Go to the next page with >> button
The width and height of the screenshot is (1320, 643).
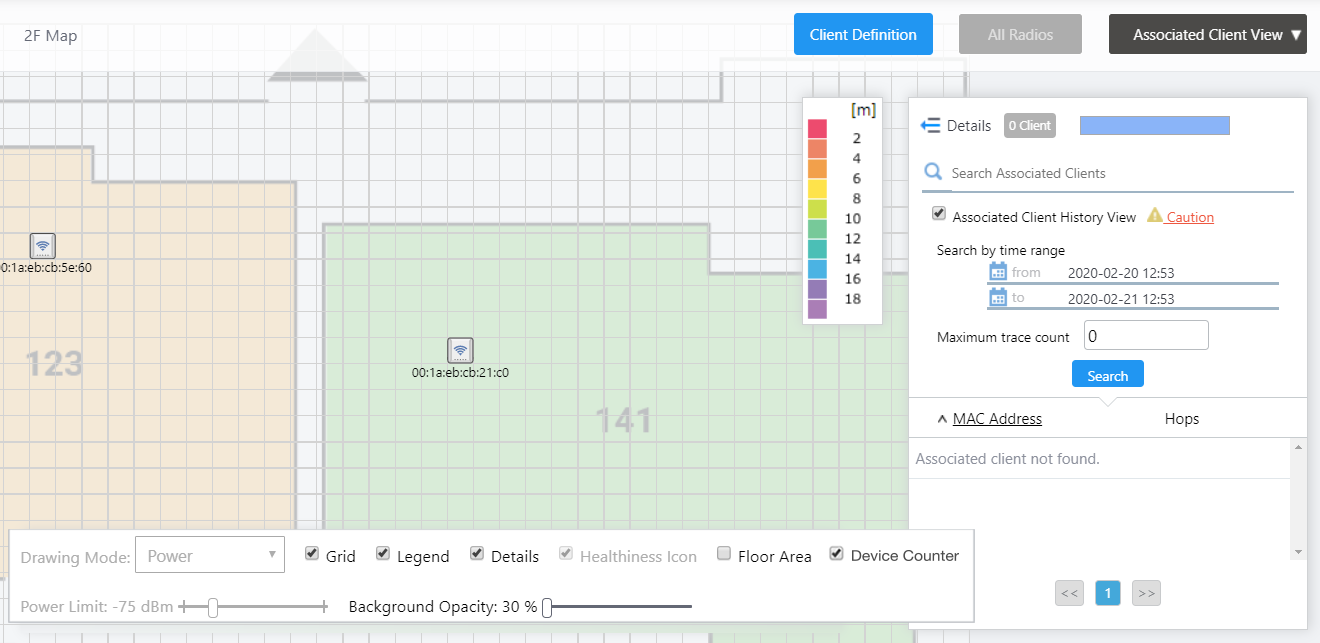[x=1146, y=593]
